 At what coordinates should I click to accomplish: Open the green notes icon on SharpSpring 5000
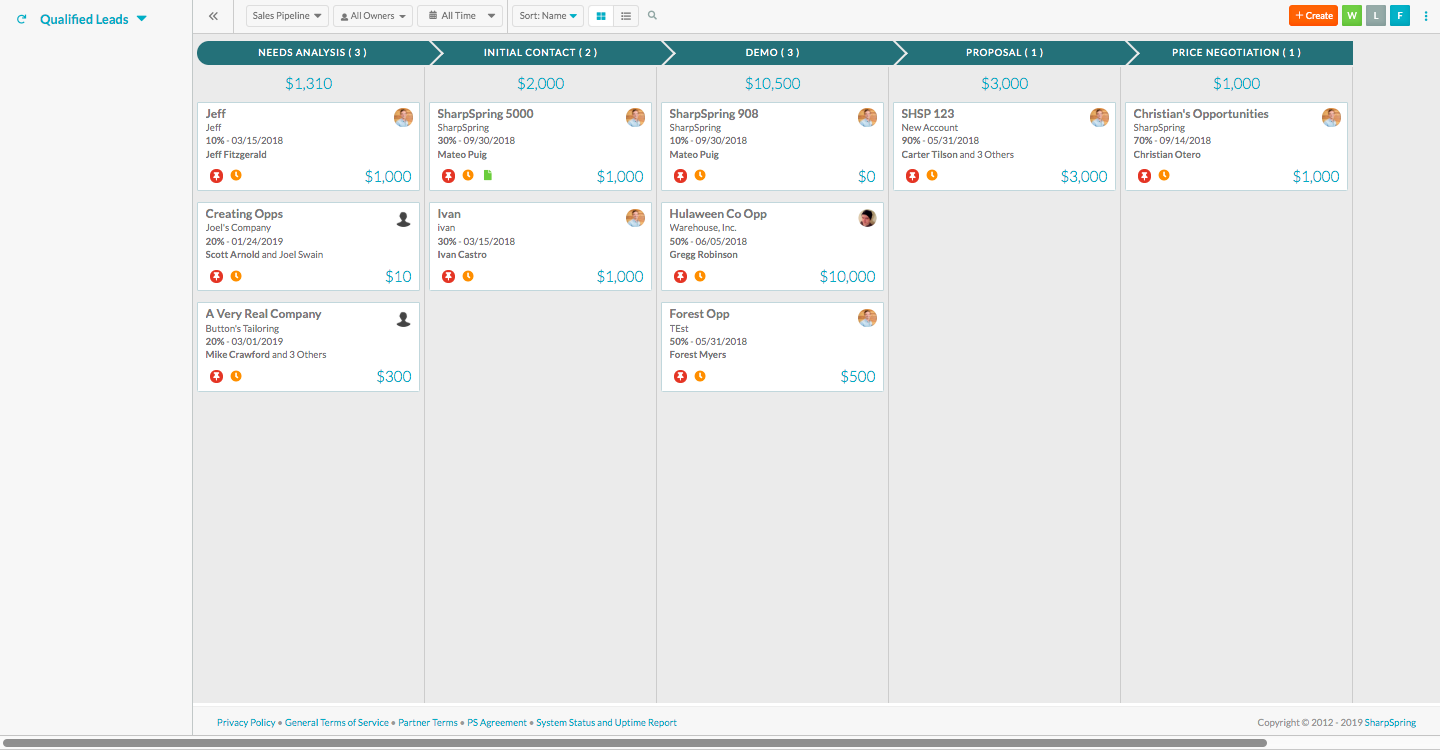pyautogui.click(x=487, y=175)
